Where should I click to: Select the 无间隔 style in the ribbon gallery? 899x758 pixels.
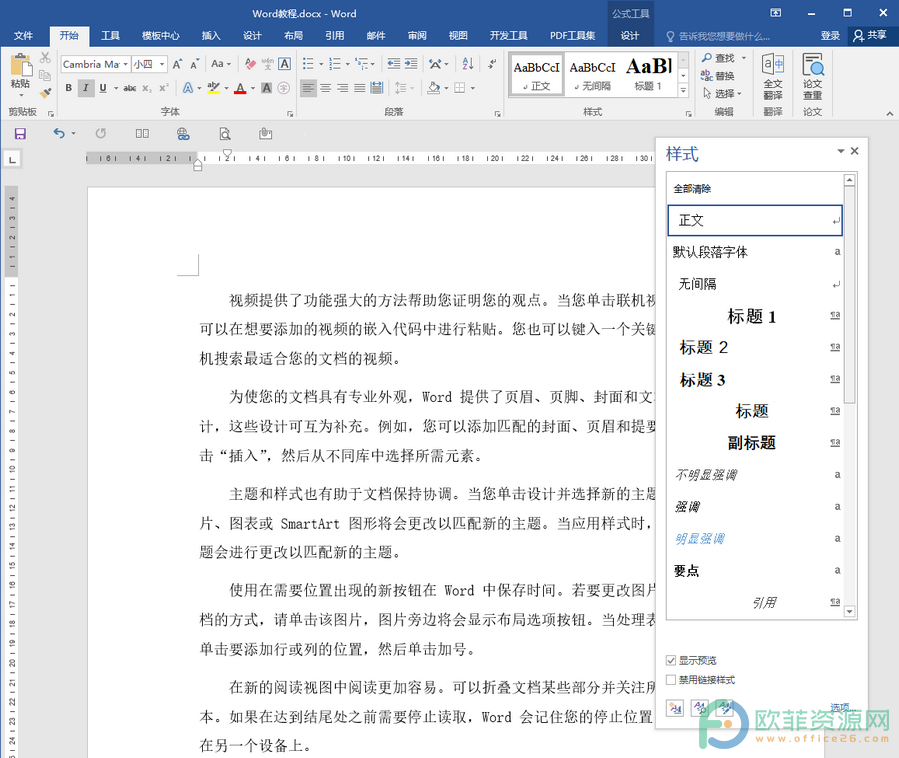click(593, 75)
